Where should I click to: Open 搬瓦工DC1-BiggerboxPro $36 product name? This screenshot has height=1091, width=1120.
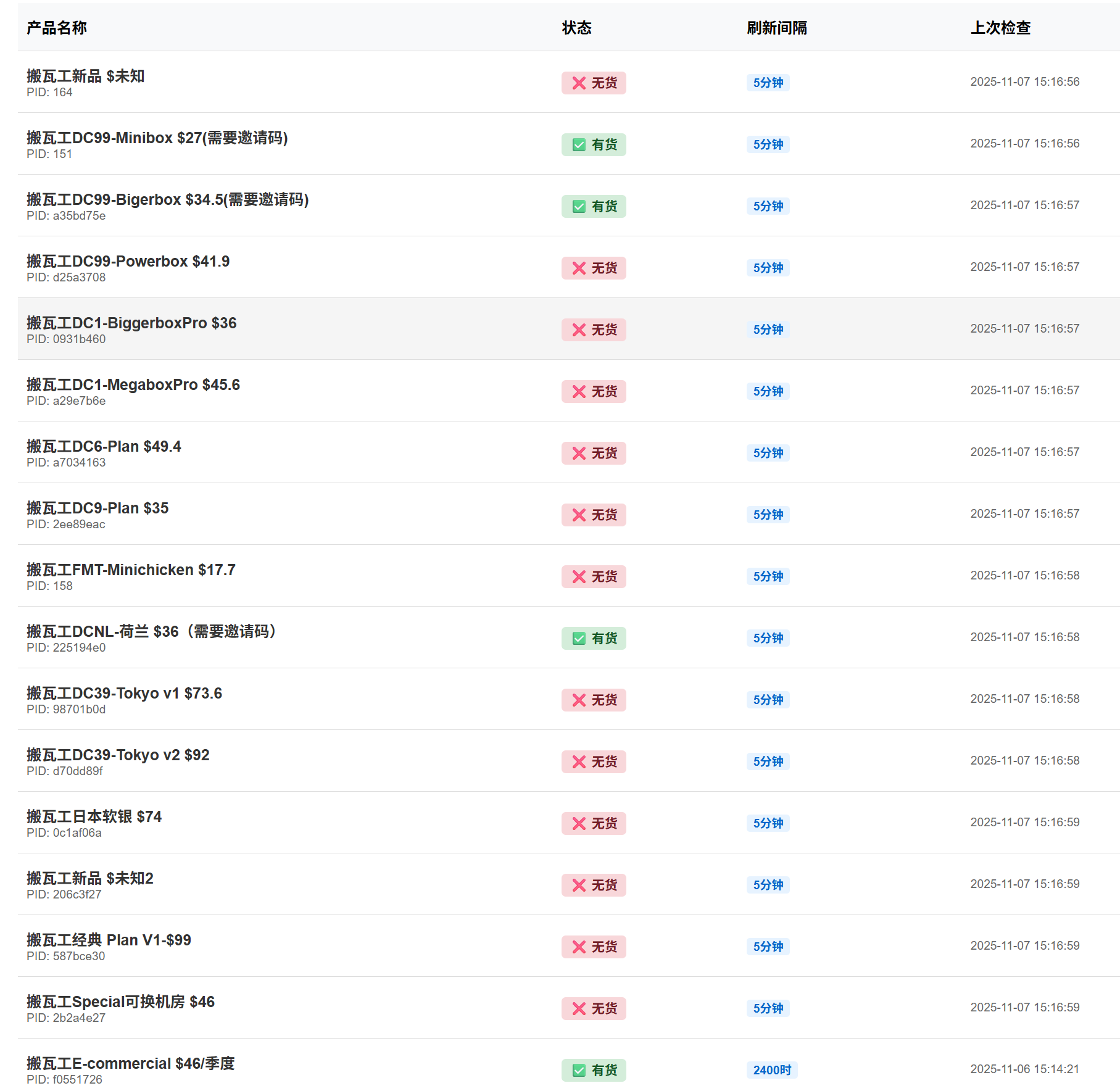coord(131,323)
